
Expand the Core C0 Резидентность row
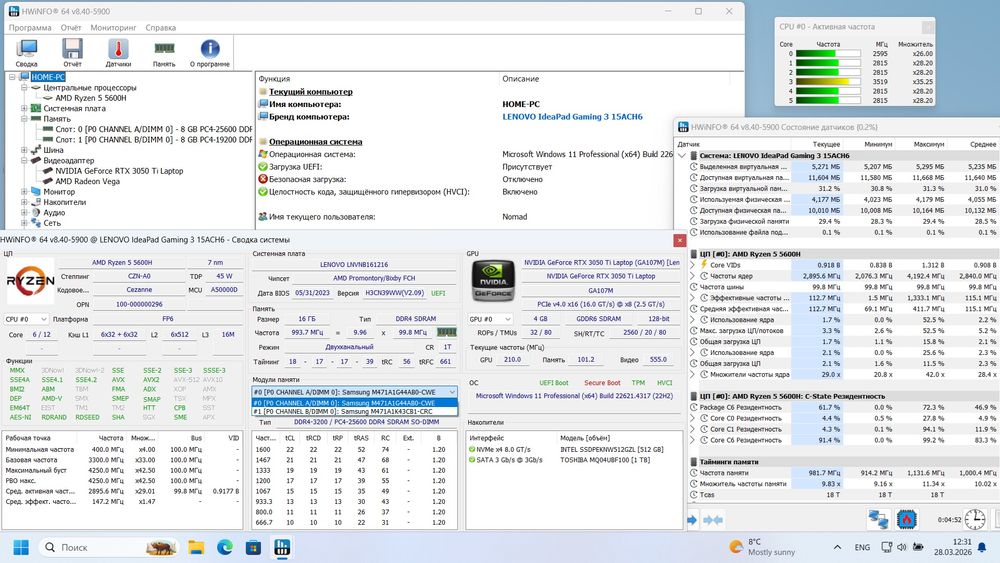pyautogui.click(x=693, y=418)
